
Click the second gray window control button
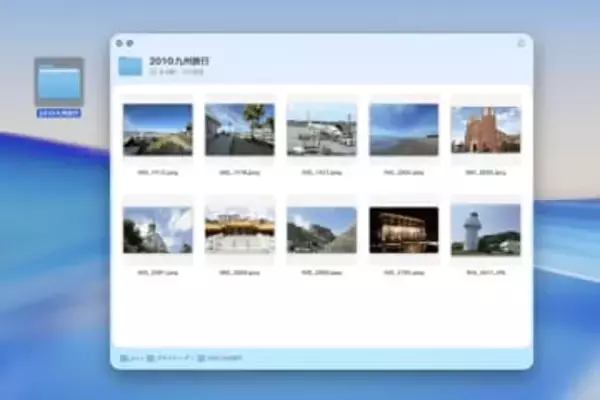128,43
